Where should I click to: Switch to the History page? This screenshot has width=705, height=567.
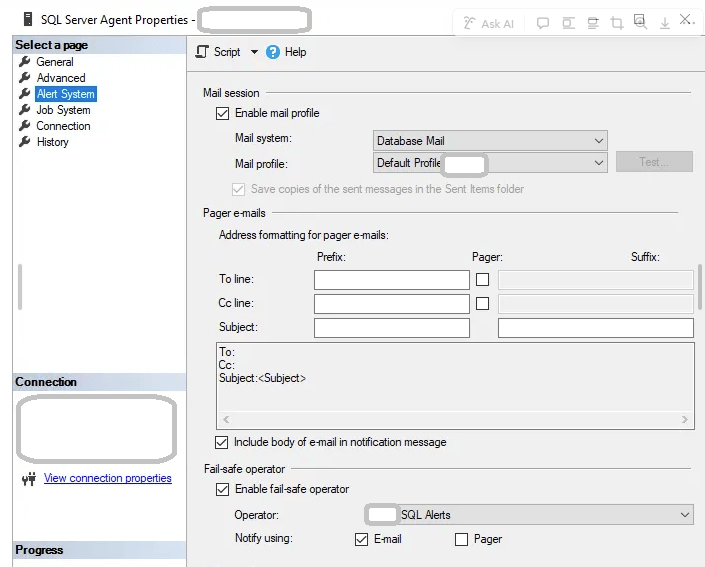coord(52,142)
